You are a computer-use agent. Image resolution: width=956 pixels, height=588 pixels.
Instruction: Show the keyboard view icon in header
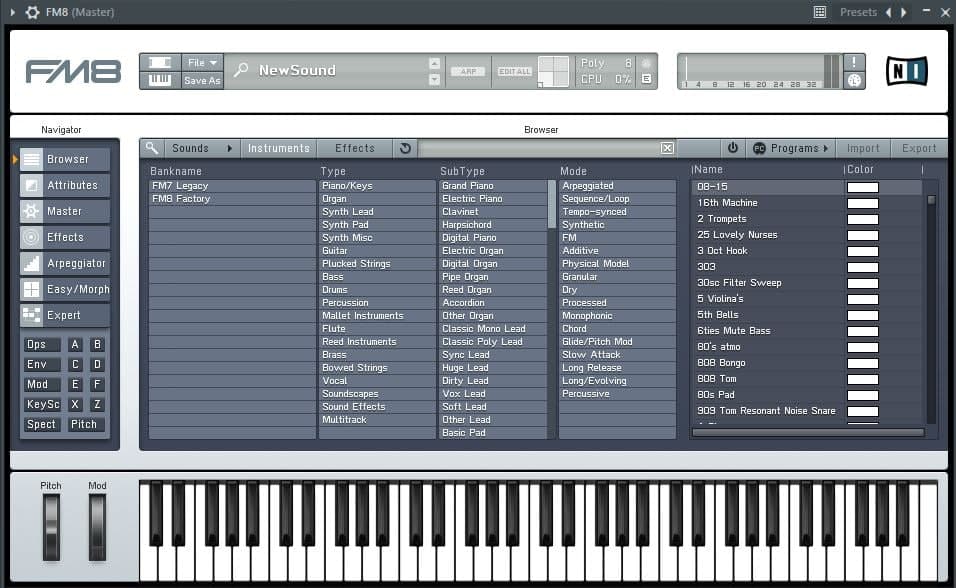pyautogui.click(x=160, y=80)
